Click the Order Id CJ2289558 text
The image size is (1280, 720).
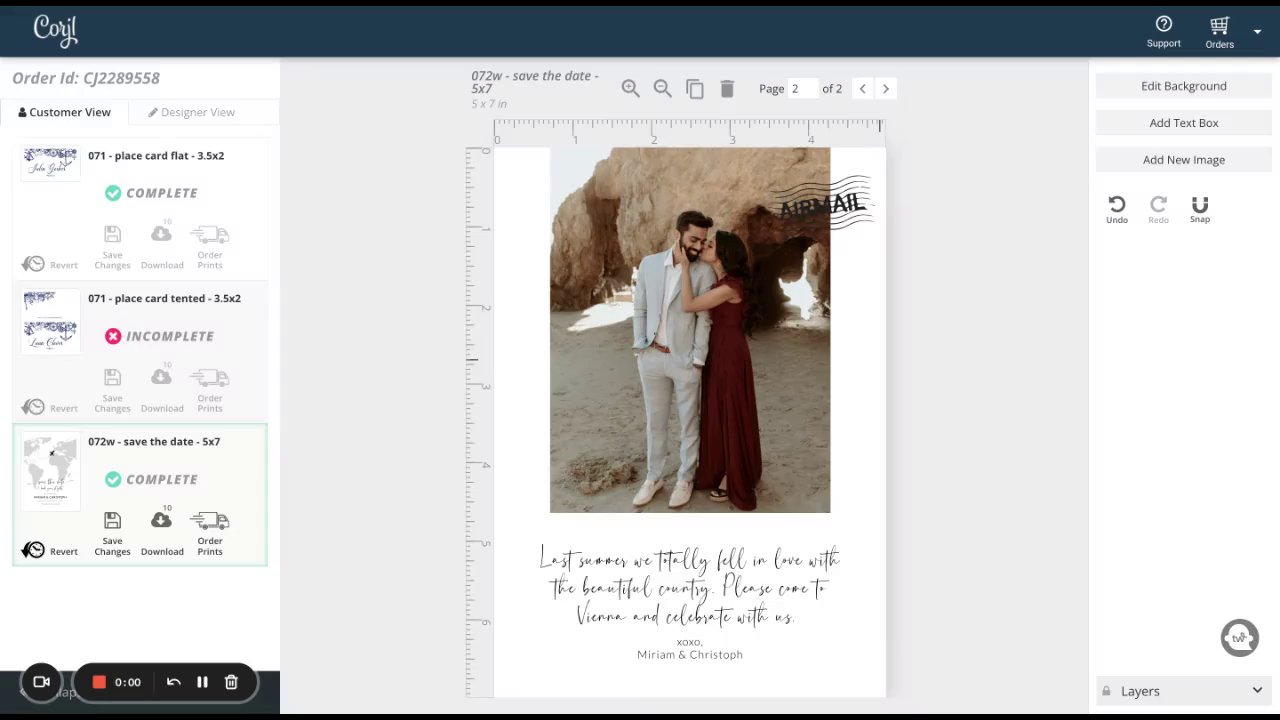click(x=86, y=78)
